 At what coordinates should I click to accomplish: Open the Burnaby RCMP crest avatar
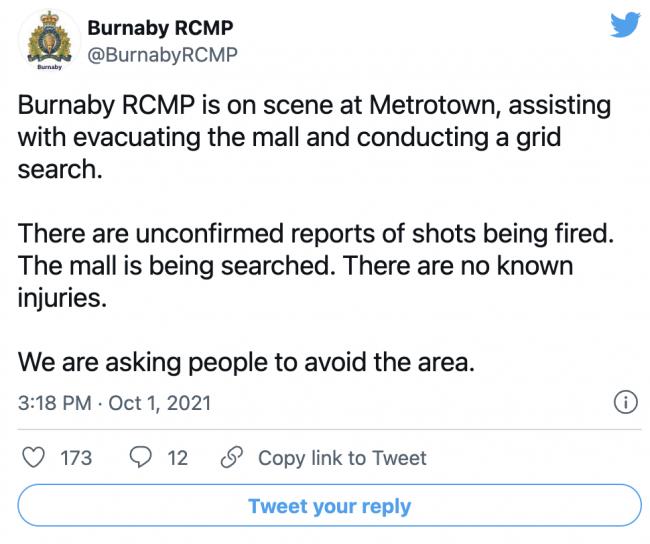pyautogui.click(x=49, y=40)
